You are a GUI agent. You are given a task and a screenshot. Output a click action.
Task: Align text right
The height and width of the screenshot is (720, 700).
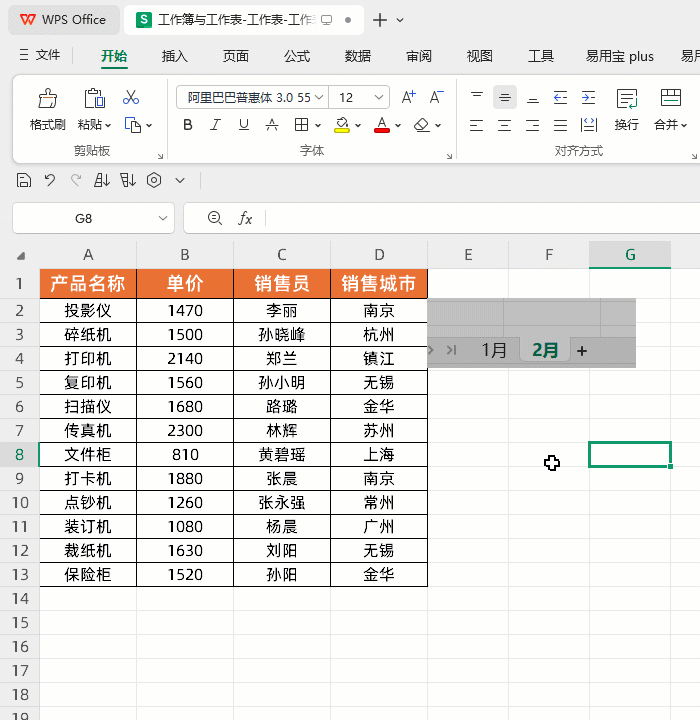pyautogui.click(x=533, y=125)
